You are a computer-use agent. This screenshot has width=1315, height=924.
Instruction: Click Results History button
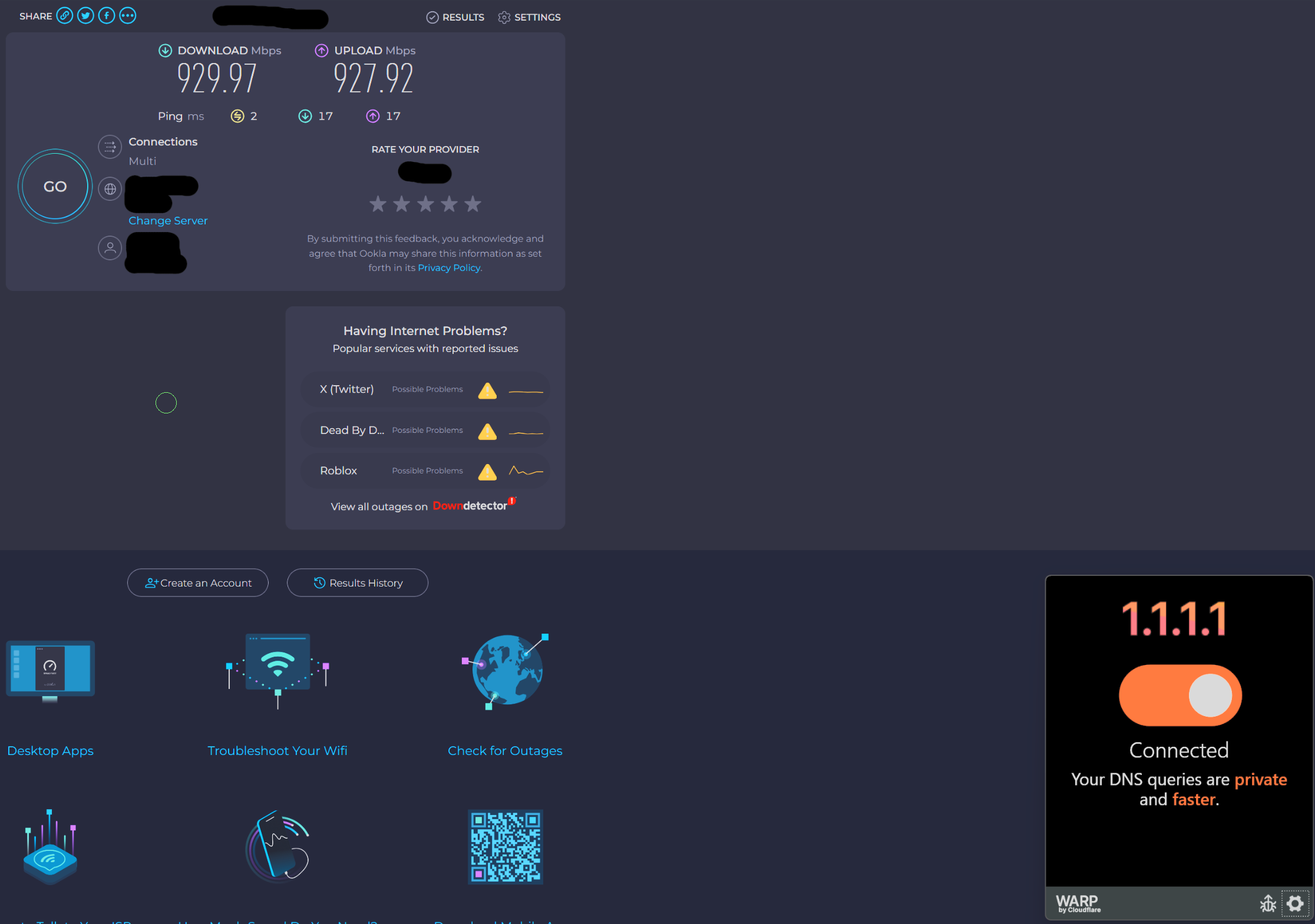pos(358,582)
